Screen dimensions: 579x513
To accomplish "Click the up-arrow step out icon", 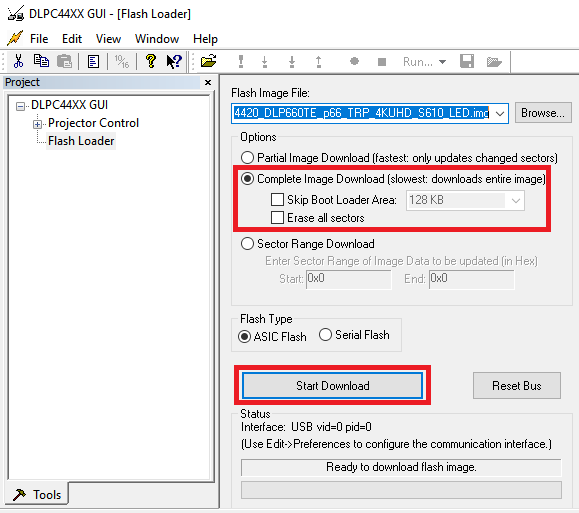I will [x=319, y=62].
